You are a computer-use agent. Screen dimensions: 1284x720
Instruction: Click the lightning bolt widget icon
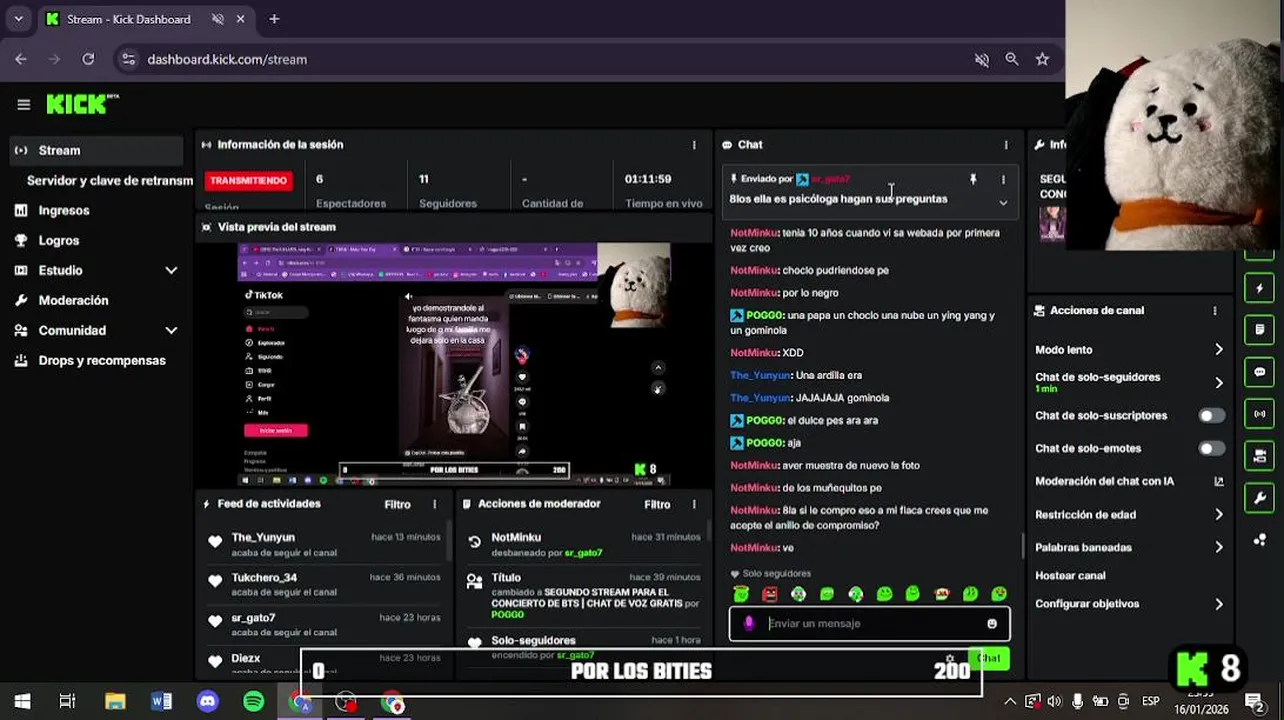click(1259, 288)
